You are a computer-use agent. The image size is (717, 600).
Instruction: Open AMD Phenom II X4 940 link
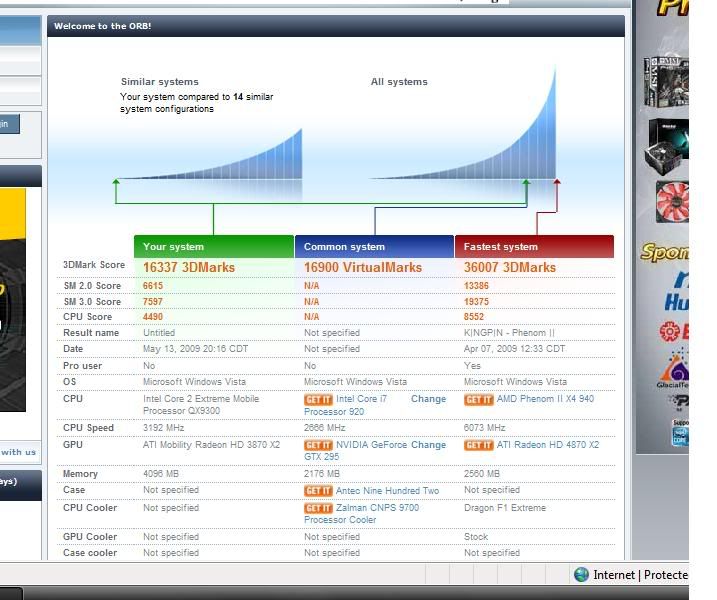pyautogui.click(x=545, y=399)
